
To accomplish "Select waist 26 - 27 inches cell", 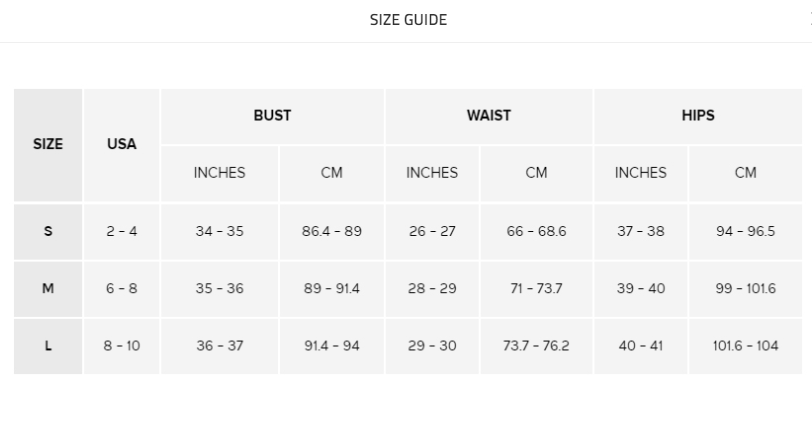I will point(432,231).
